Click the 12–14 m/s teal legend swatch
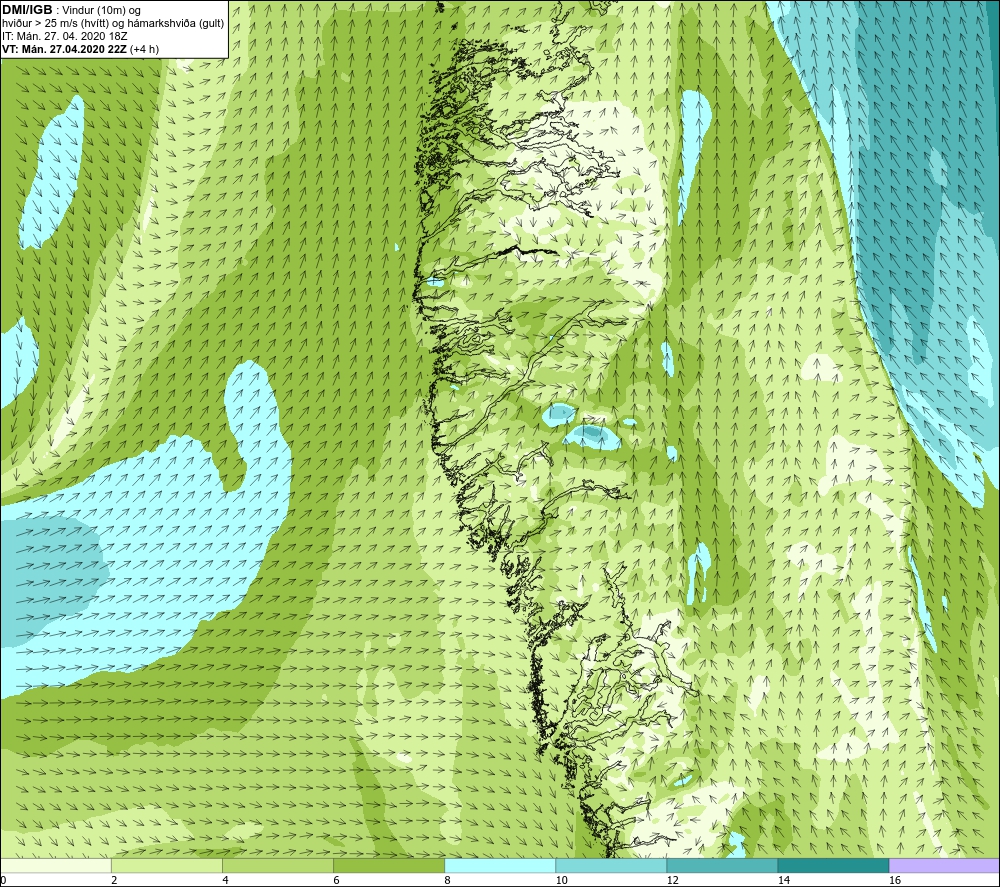Viewport: 1000px width, 887px height. pyautogui.click(x=722, y=865)
